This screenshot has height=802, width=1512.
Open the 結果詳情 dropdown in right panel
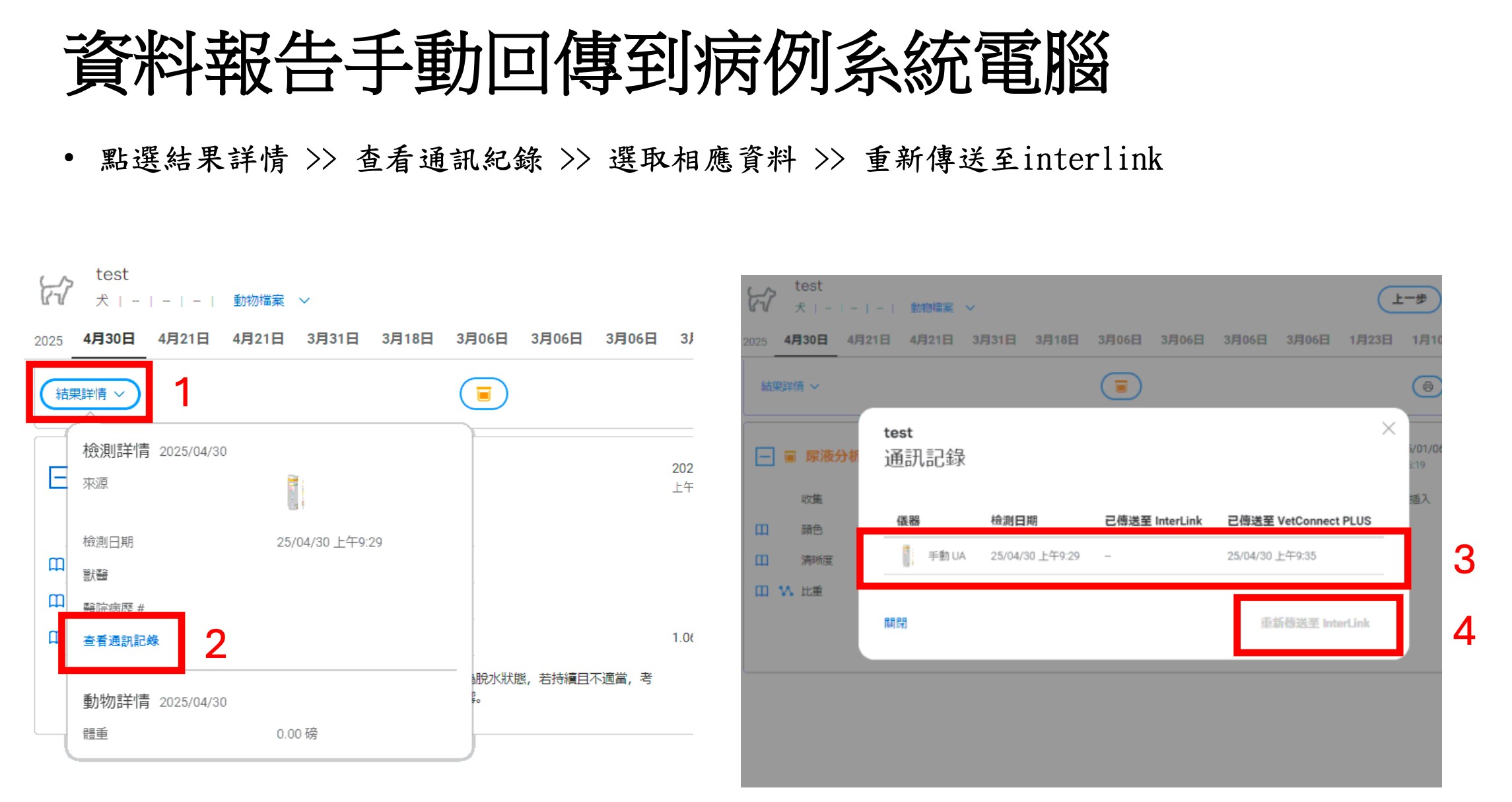click(x=789, y=386)
